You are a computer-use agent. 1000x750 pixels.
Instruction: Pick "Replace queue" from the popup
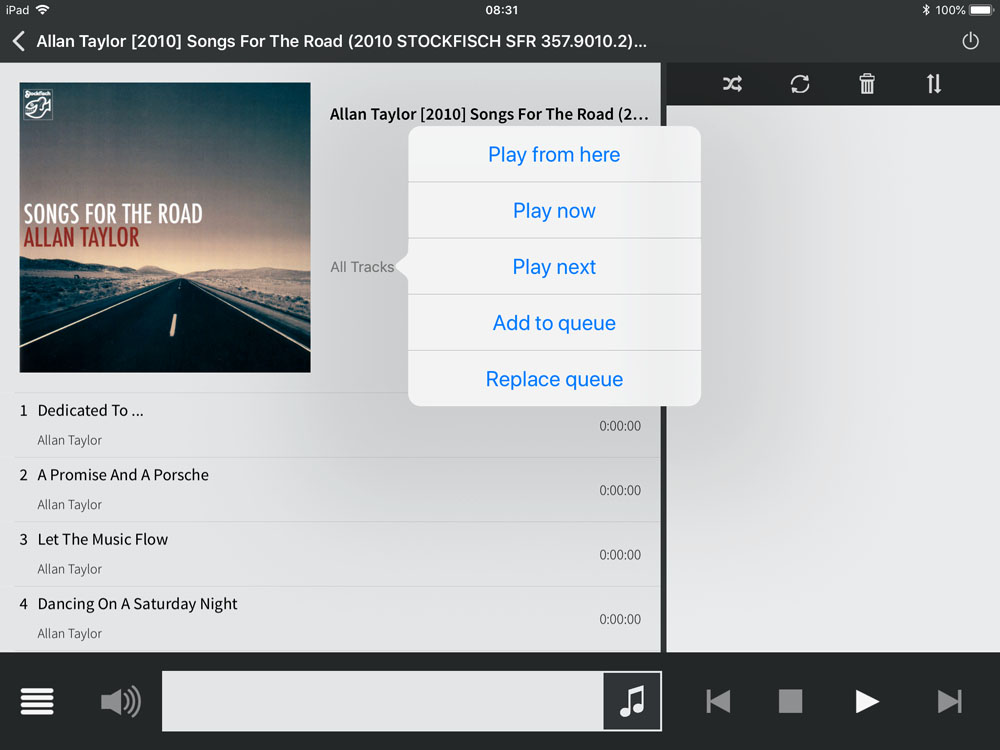coord(554,379)
